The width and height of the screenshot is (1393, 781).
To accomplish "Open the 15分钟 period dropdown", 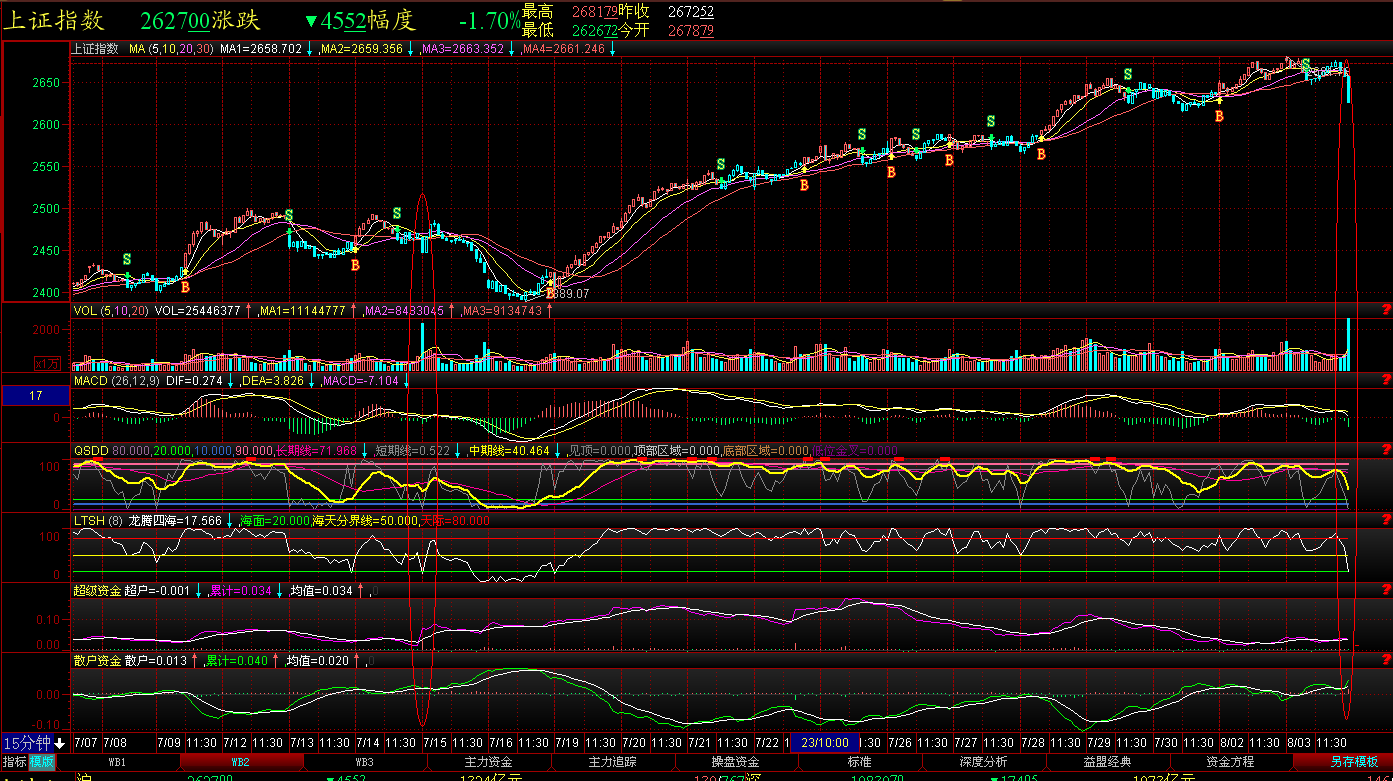I will [33, 743].
